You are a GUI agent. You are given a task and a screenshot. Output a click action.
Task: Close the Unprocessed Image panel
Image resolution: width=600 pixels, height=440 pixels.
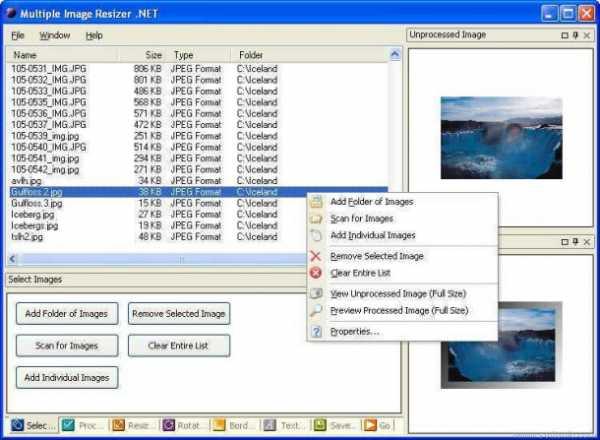[586, 35]
